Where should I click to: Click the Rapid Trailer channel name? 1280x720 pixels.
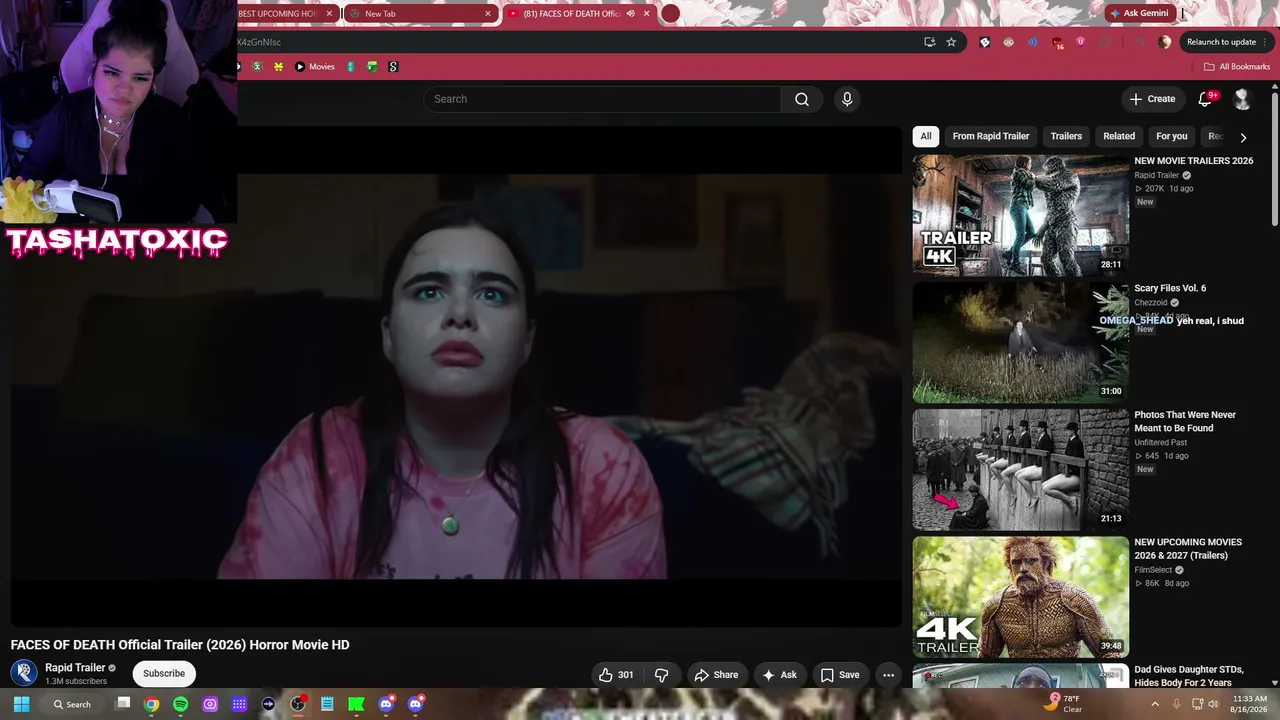(75, 668)
